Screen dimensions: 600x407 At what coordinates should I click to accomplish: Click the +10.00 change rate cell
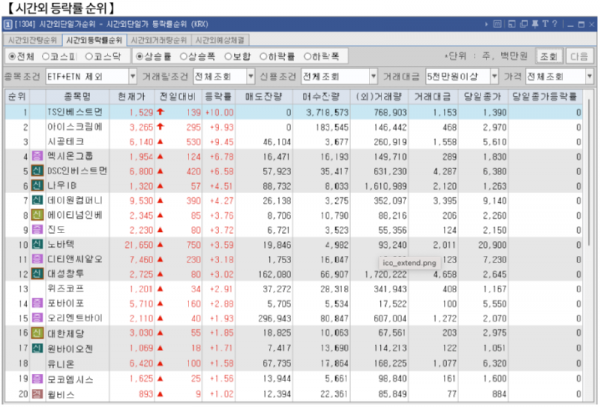click(x=219, y=112)
